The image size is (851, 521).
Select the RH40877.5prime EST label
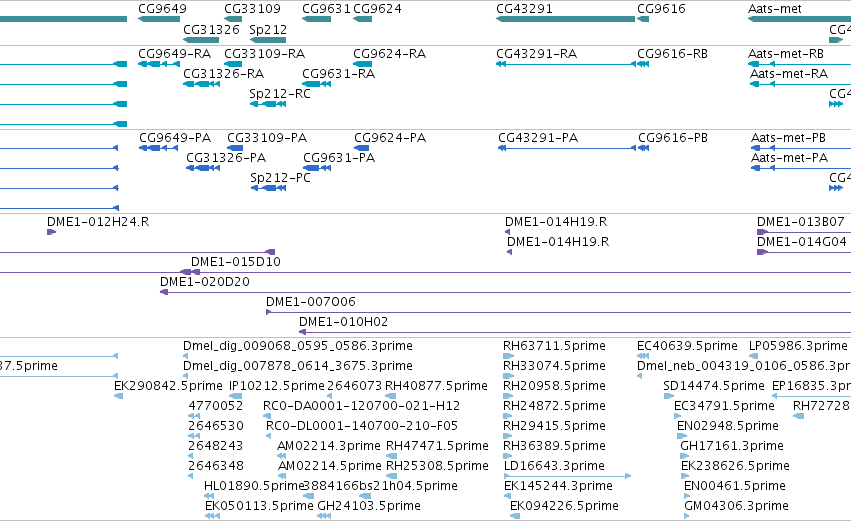(436, 386)
